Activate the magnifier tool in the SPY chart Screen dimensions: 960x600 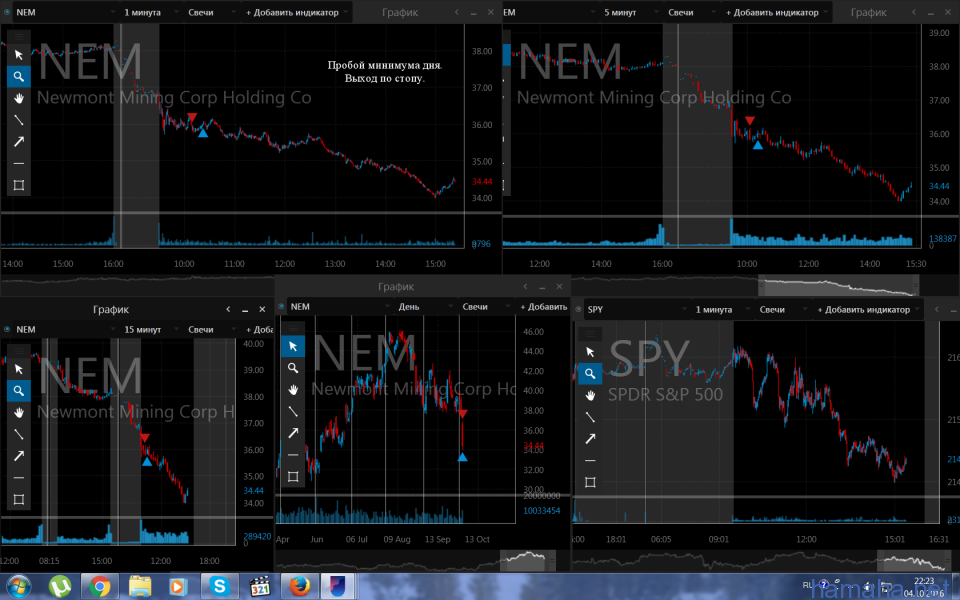click(x=590, y=373)
